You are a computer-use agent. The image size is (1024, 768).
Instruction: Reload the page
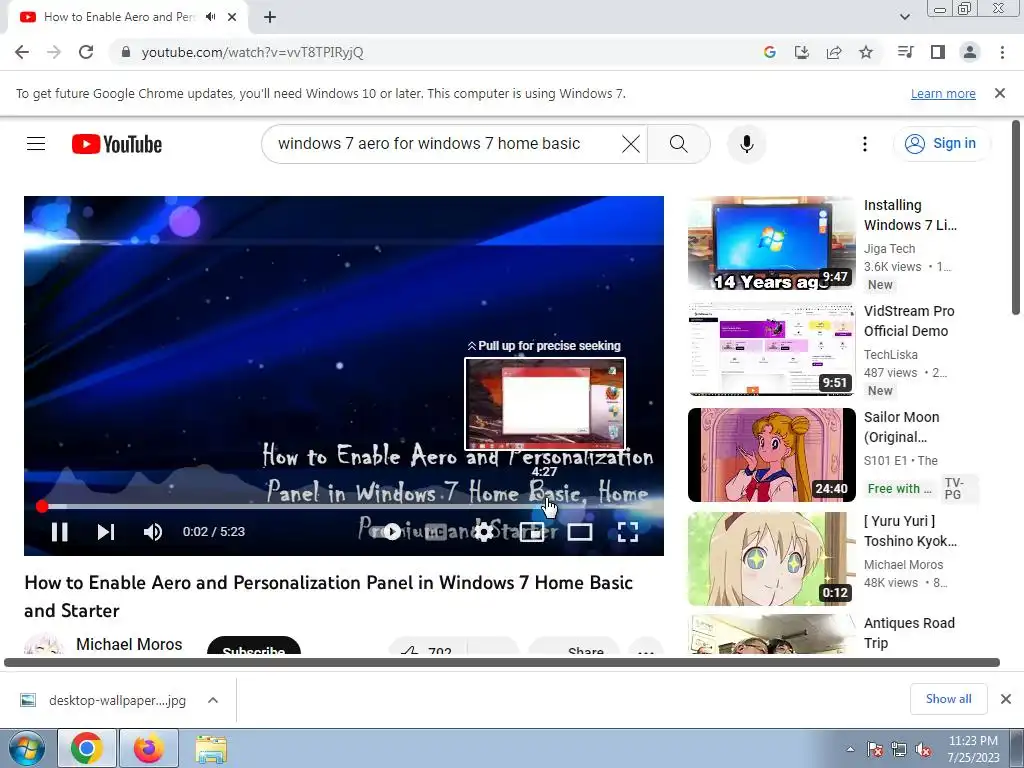pyautogui.click(x=86, y=52)
